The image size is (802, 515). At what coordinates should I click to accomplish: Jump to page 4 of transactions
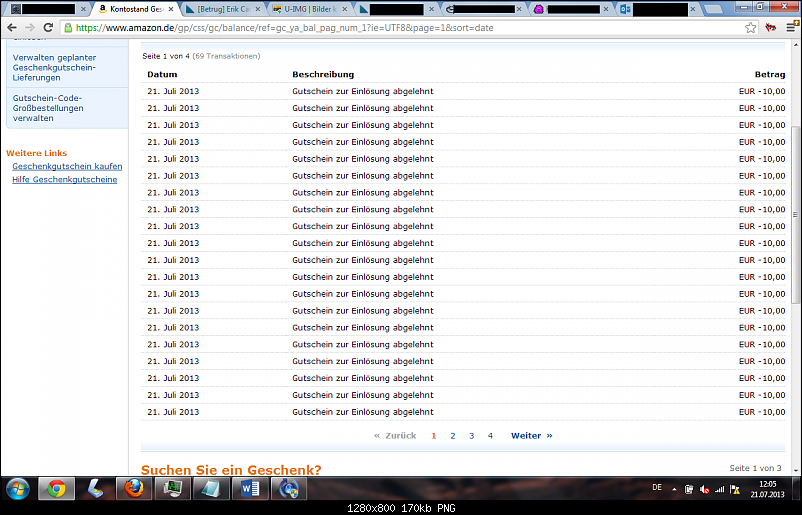click(x=490, y=436)
